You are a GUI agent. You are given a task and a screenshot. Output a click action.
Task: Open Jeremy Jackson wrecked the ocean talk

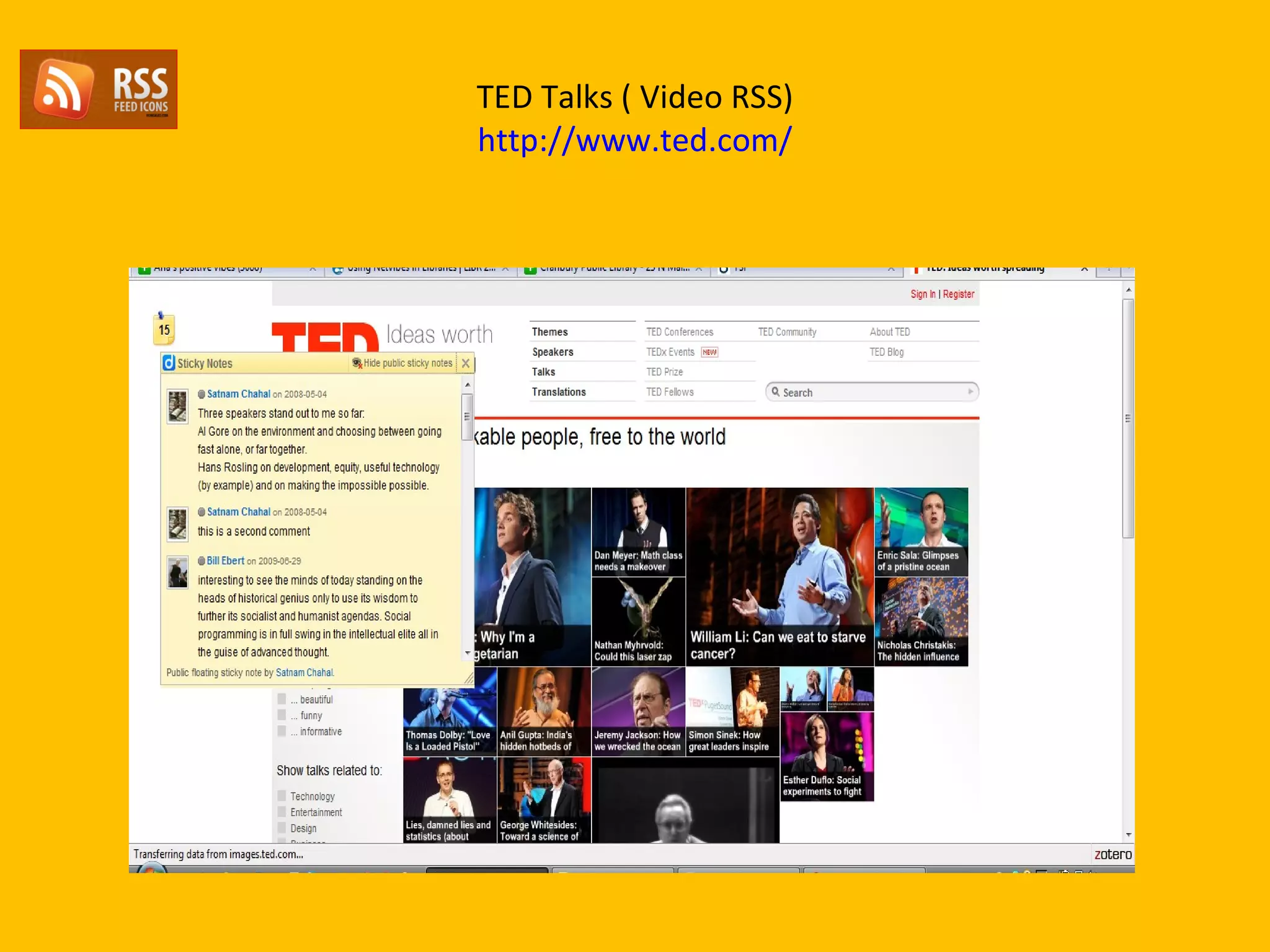pyautogui.click(x=638, y=712)
